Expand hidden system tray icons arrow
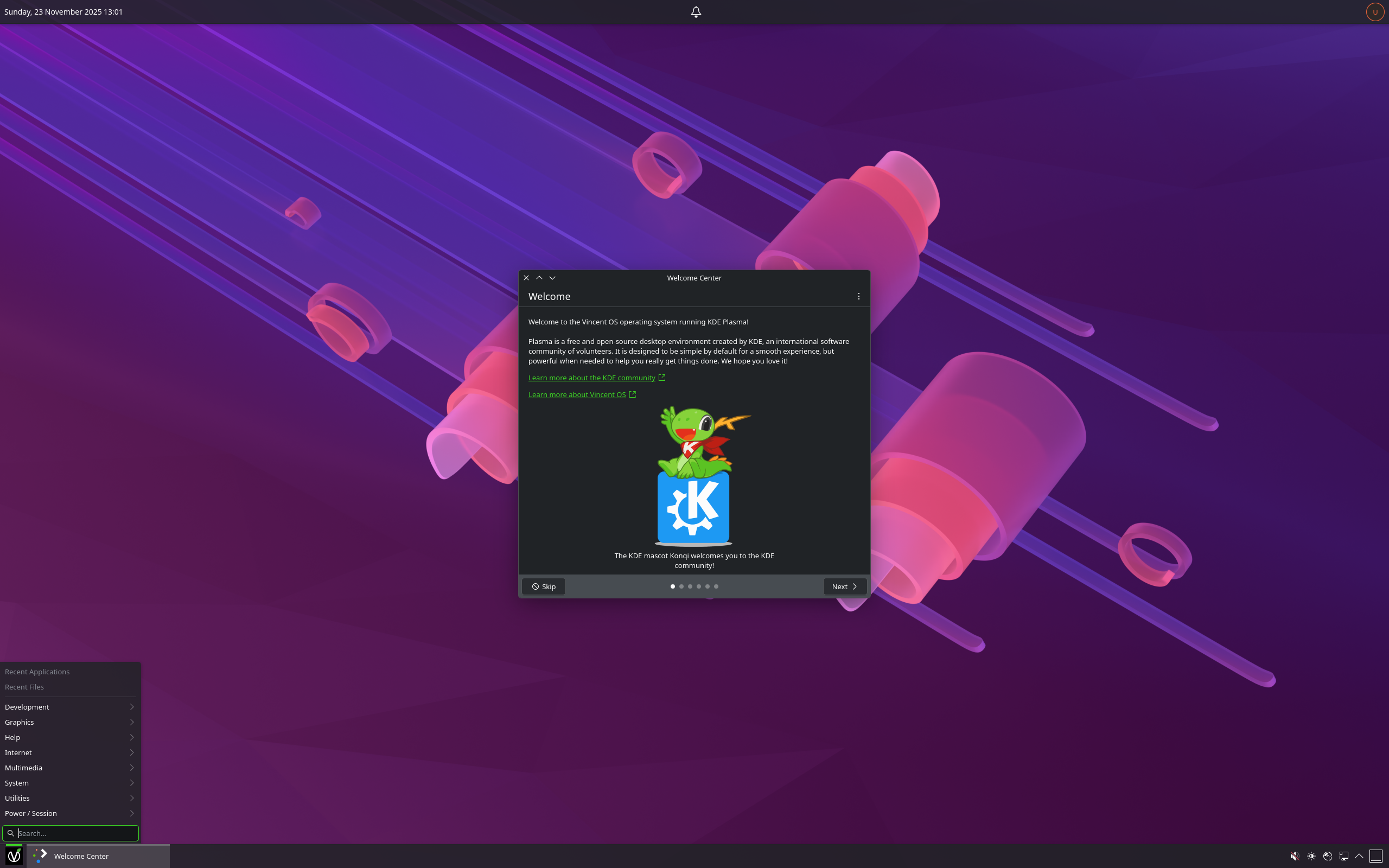 pos(1359,856)
